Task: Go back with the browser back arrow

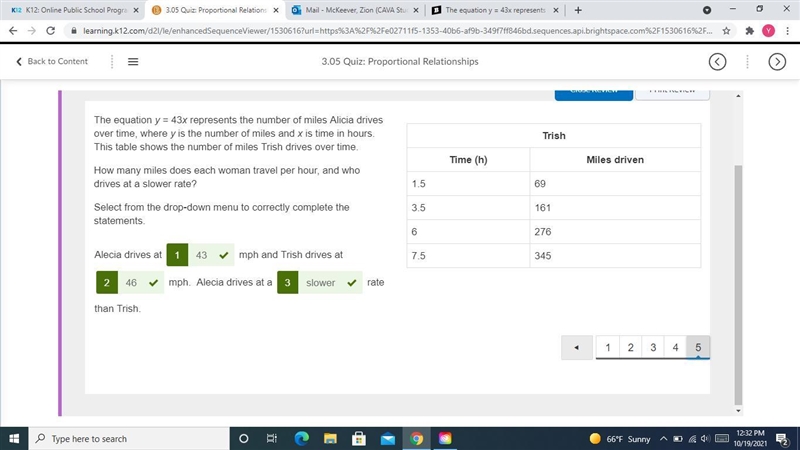Action: tap(13, 31)
